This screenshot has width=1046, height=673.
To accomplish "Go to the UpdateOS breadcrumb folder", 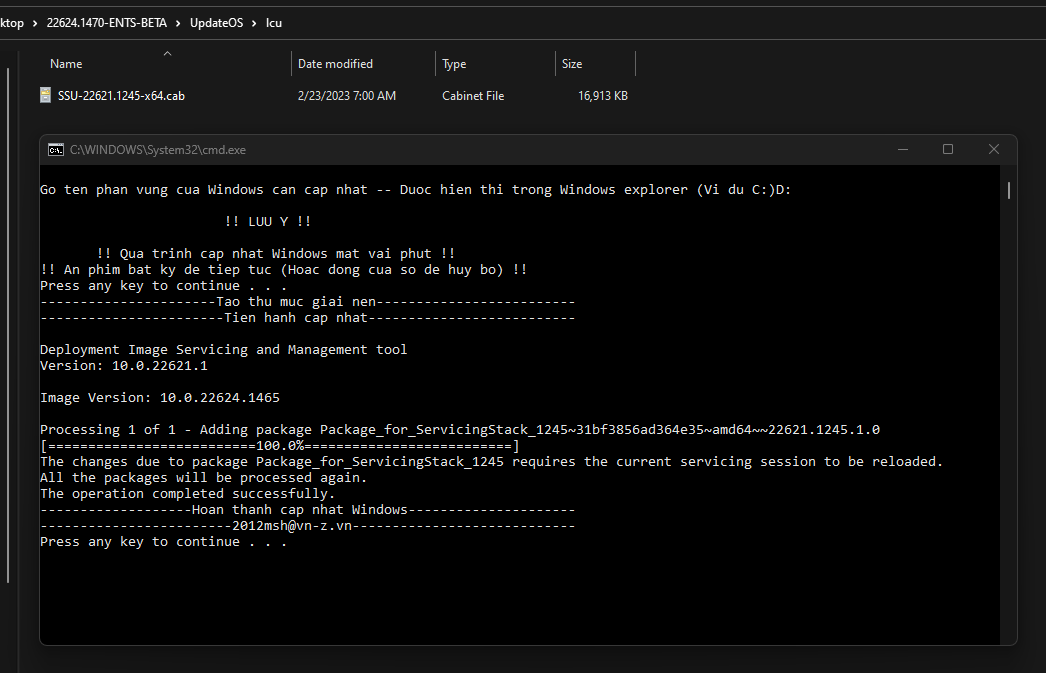I will tap(216, 23).
